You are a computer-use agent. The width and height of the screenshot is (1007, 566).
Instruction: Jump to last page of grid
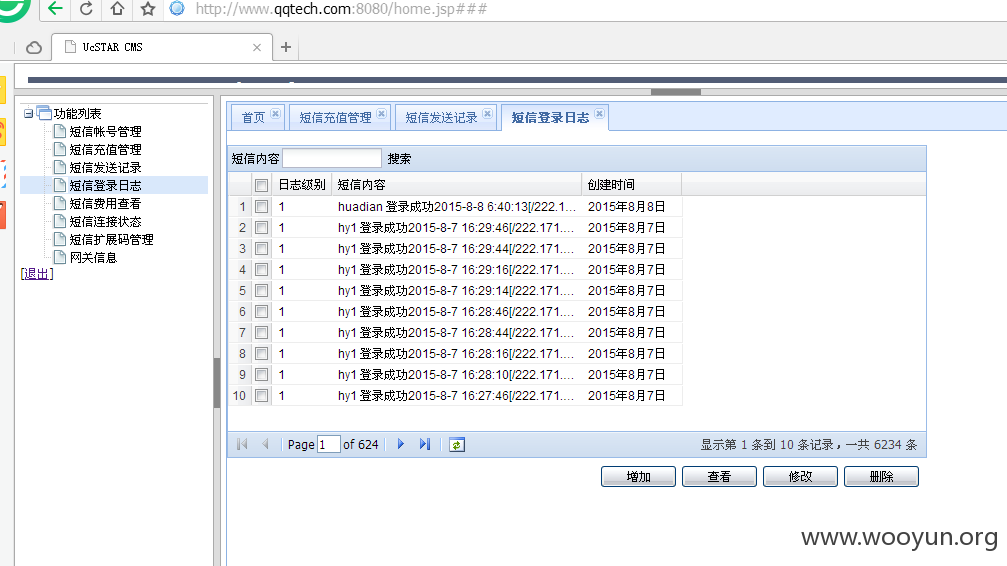pyautogui.click(x=425, y=444)
